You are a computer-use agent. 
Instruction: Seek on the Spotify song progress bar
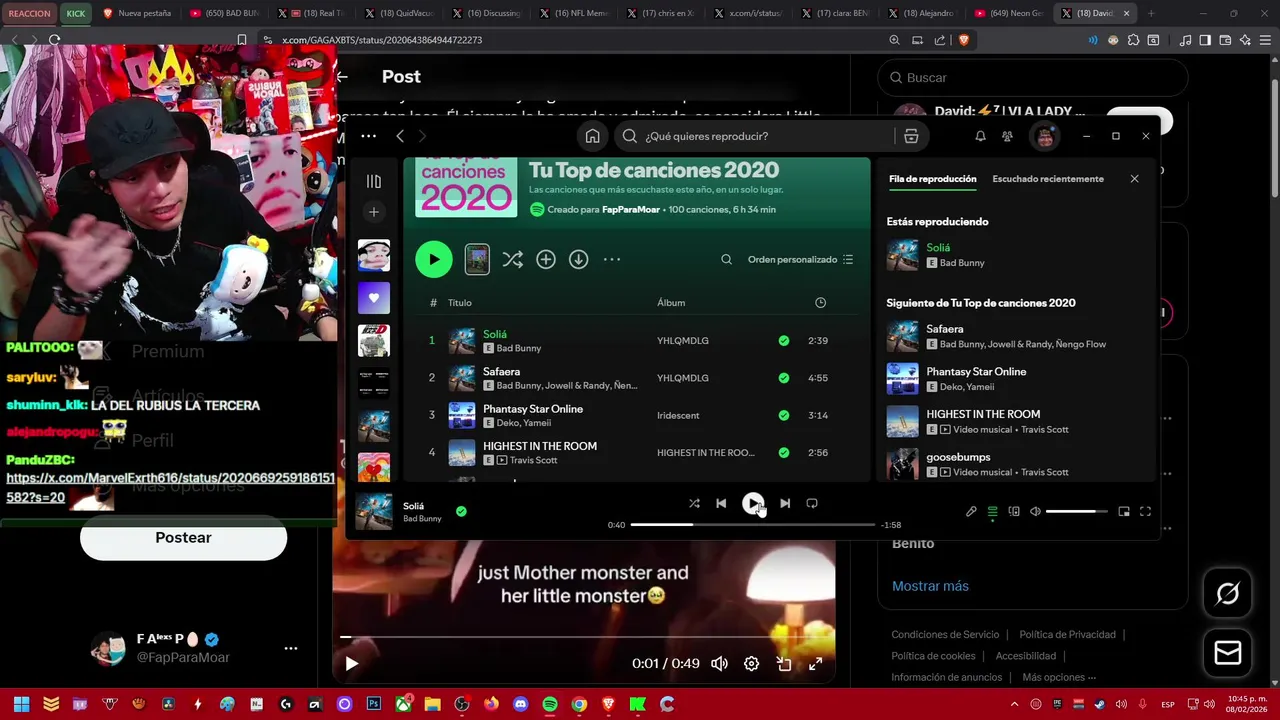(753, 524)
